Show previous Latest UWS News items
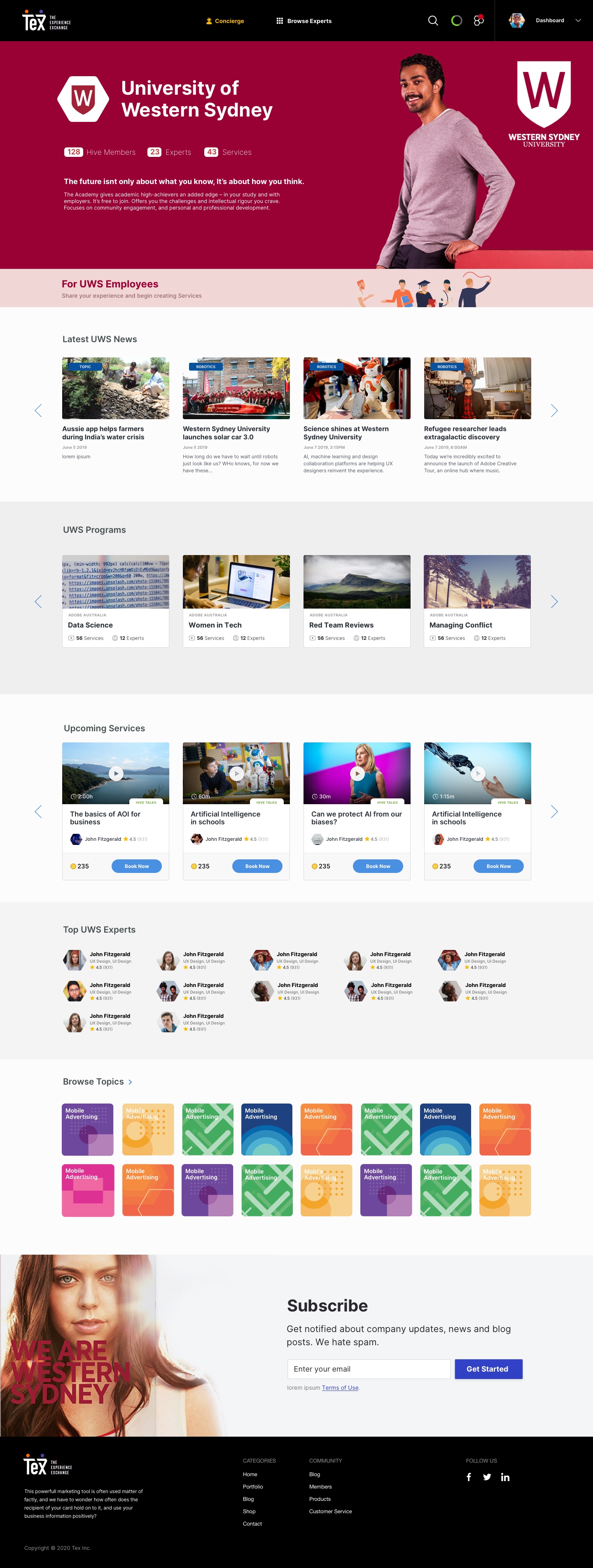Screen dimensions: 593x1568 point(38,410)
